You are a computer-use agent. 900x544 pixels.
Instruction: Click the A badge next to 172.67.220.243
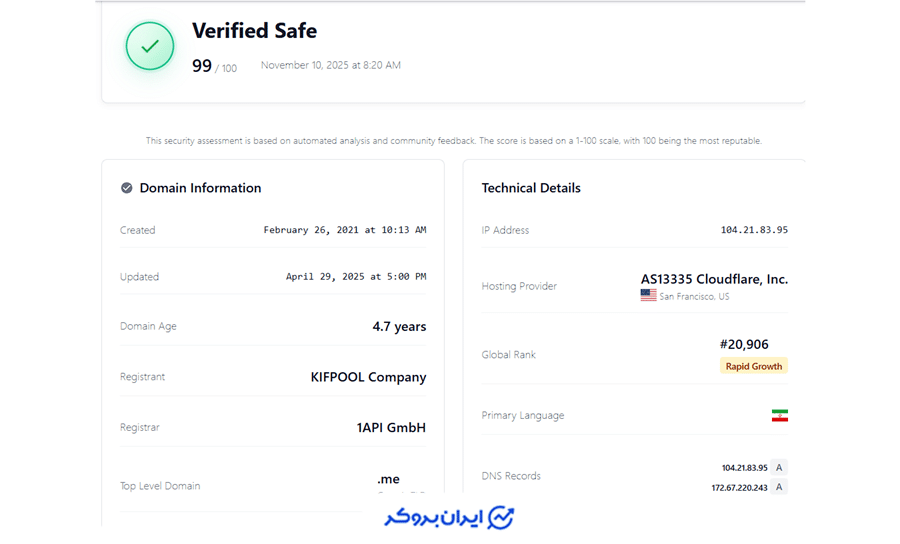[x=779, y=487]
